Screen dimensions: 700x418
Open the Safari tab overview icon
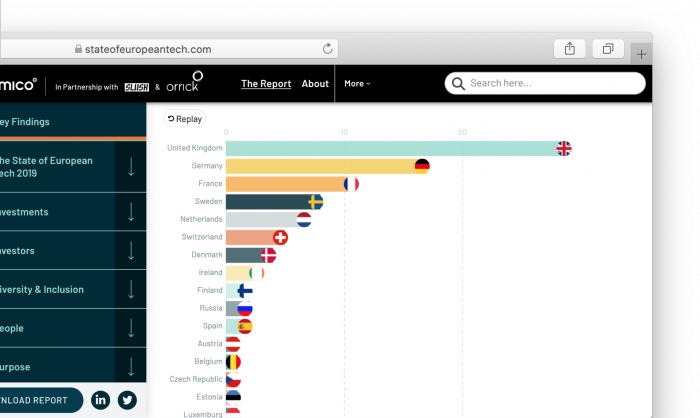[608, 49]
